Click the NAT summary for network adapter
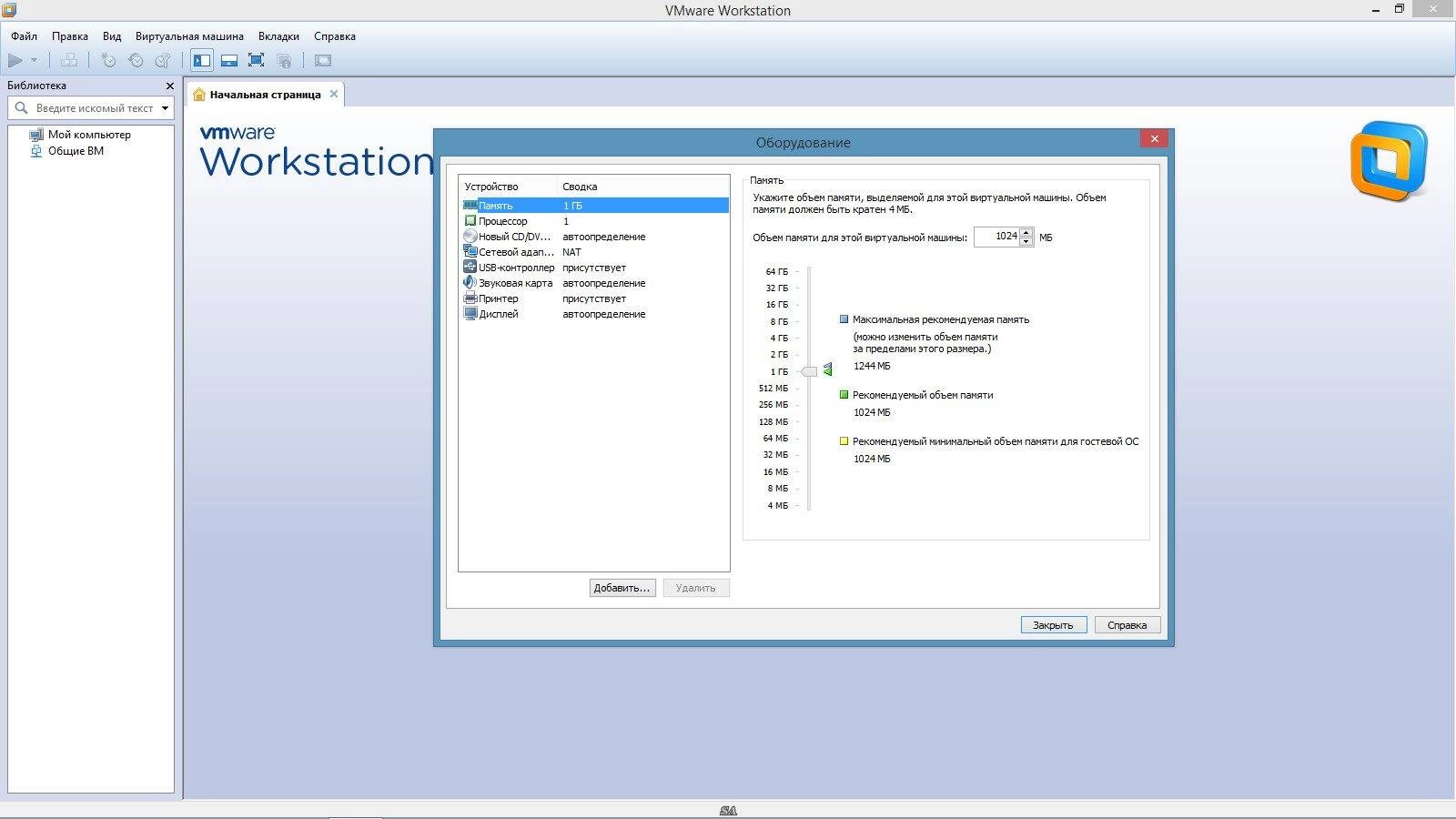This screenshot has width=1456, height=819. click(x=571, y=252)
